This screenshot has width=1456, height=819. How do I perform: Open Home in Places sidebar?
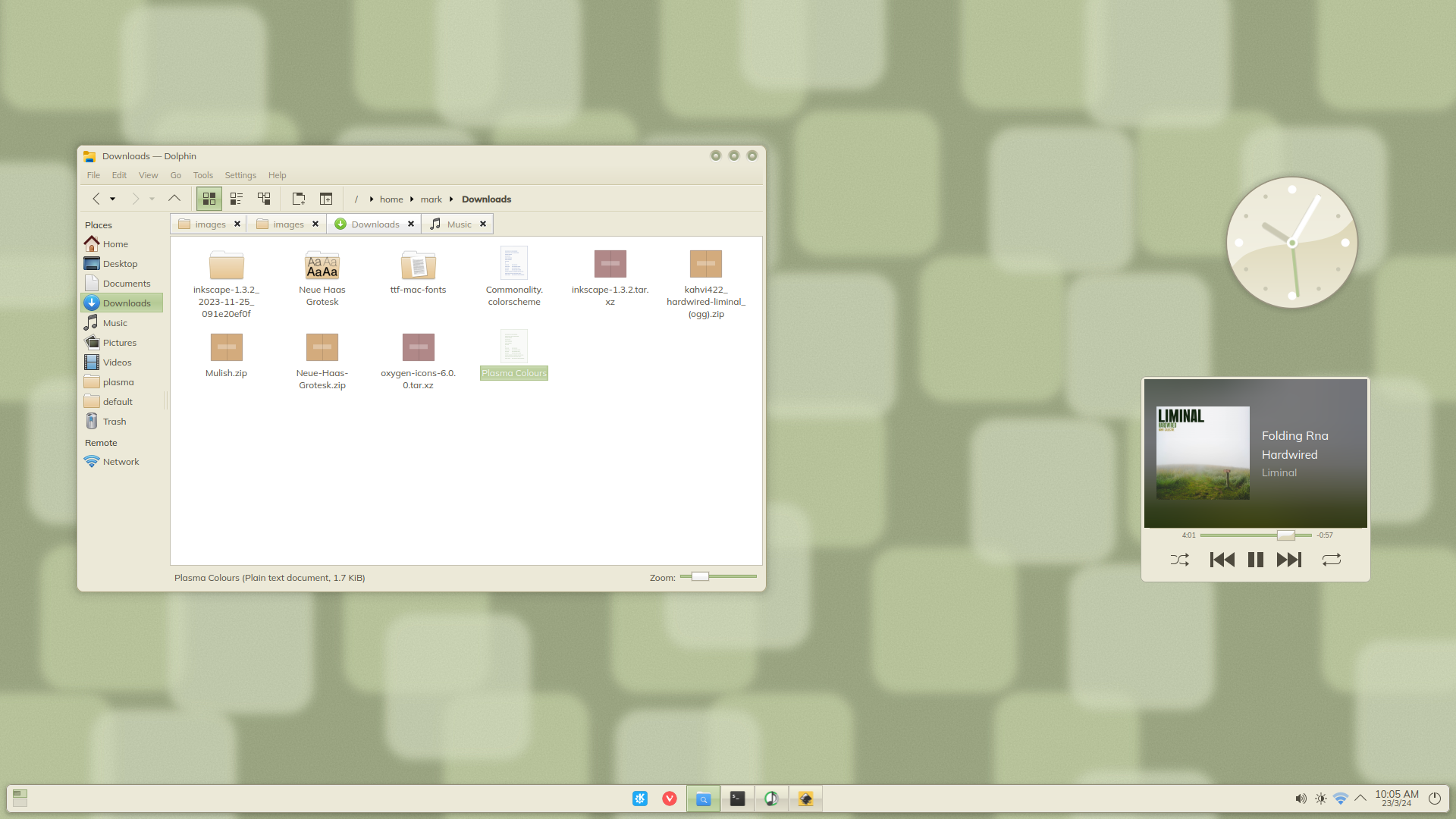tap(122, 244)
